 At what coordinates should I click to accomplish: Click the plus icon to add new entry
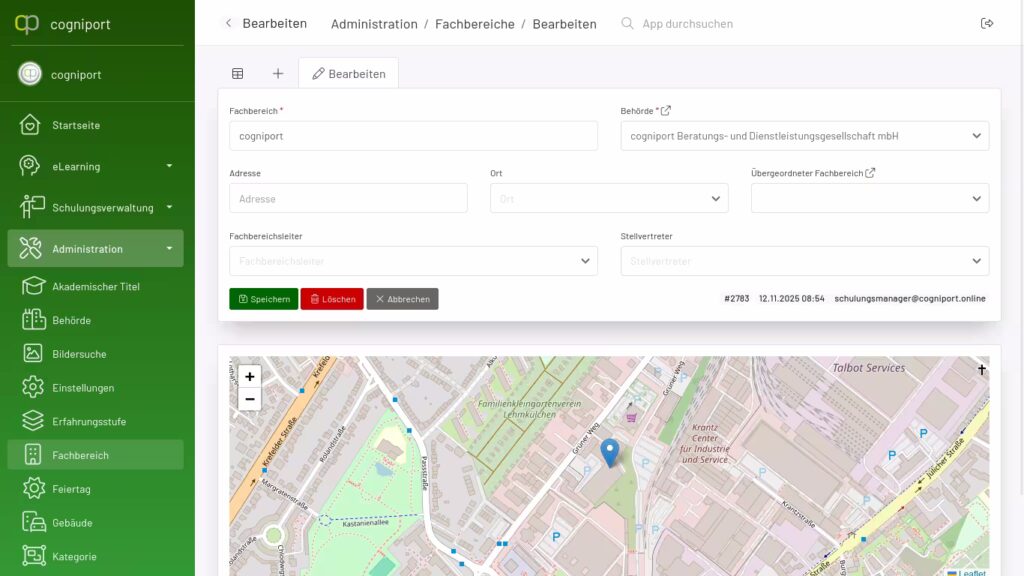[278, 73]
